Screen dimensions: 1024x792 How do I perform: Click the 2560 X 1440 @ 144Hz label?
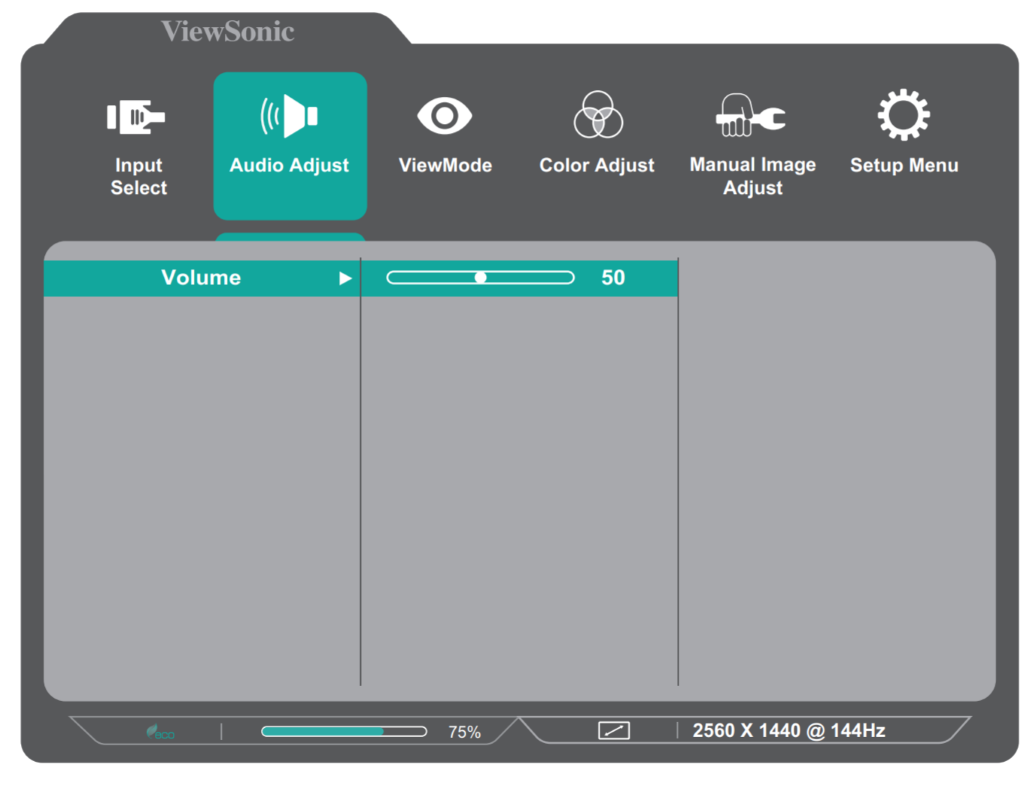789,730
